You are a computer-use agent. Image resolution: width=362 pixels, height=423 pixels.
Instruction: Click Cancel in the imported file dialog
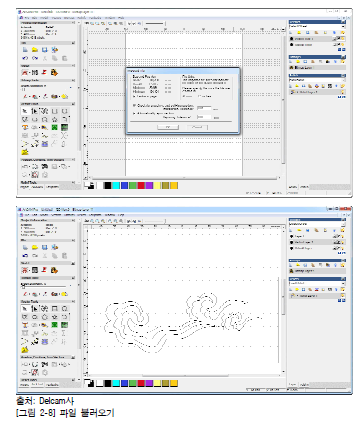197,127
